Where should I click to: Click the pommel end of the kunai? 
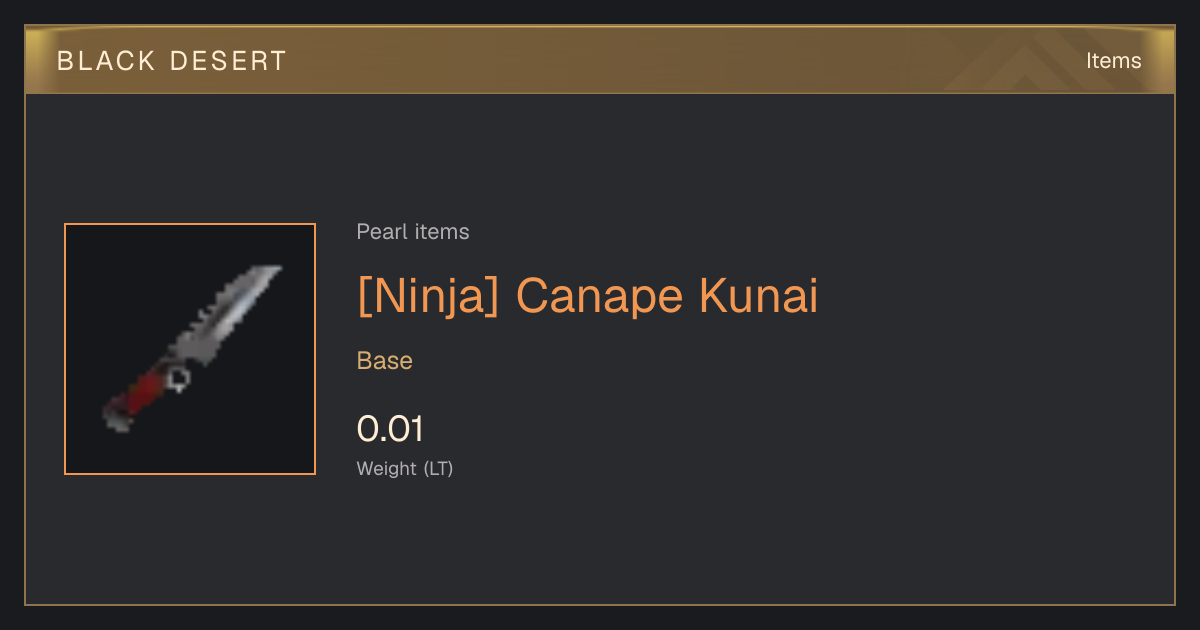point(116,420)
